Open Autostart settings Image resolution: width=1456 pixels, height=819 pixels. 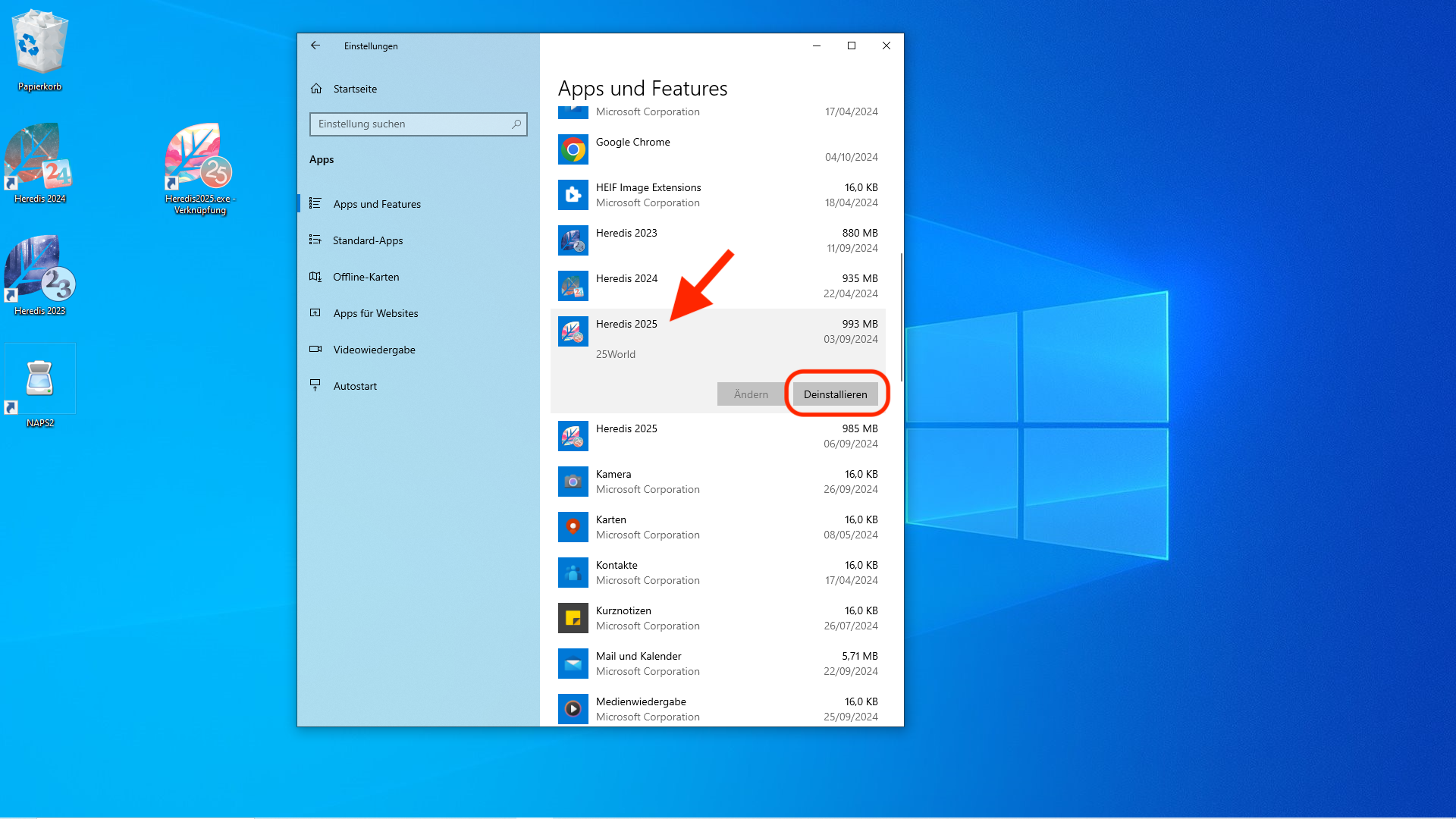click(355, 386)
